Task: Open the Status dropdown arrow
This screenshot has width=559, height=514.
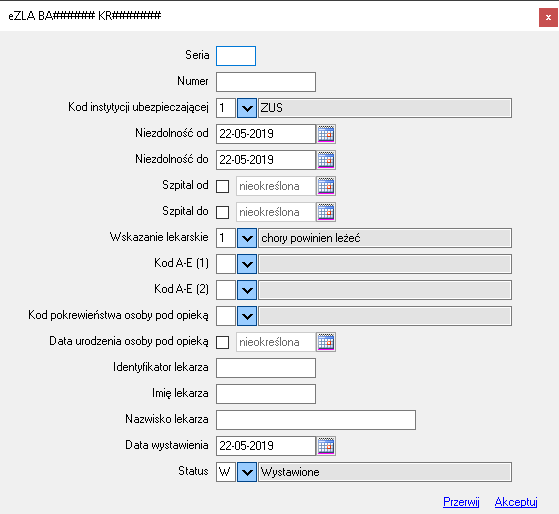Action: pos(247,472)
